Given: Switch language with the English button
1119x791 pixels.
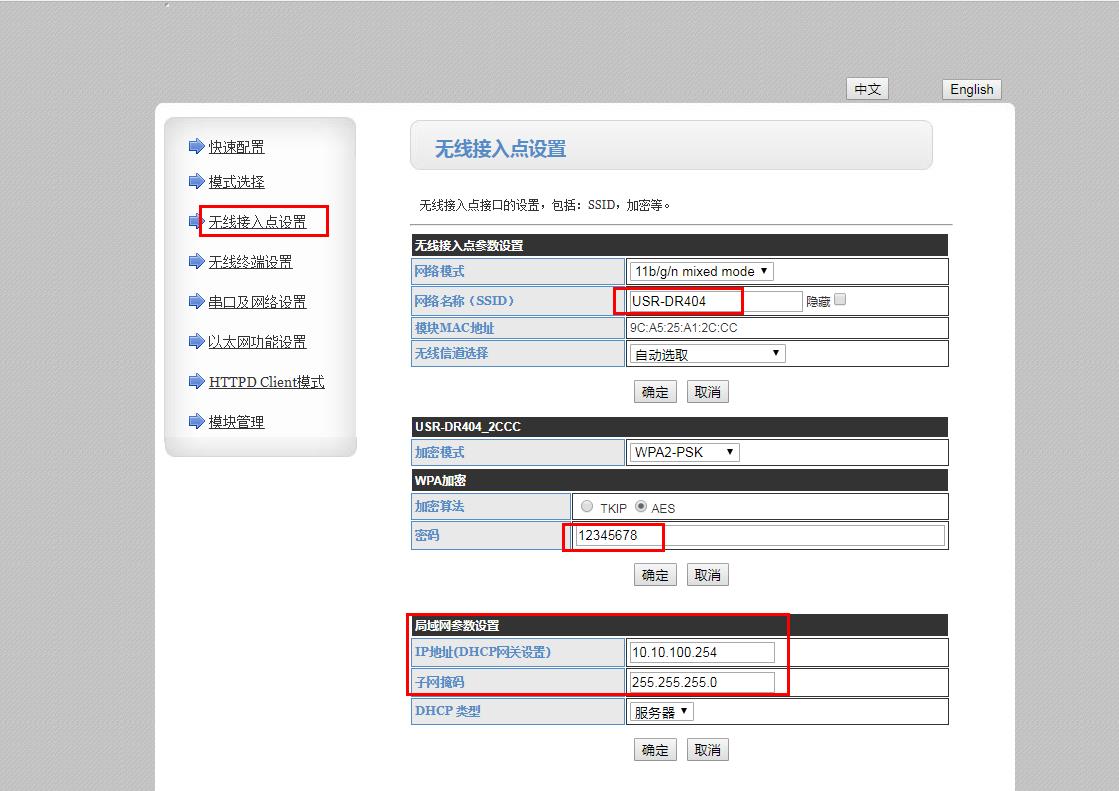Looking at the screenshot, I should click(x=971, y=89).
